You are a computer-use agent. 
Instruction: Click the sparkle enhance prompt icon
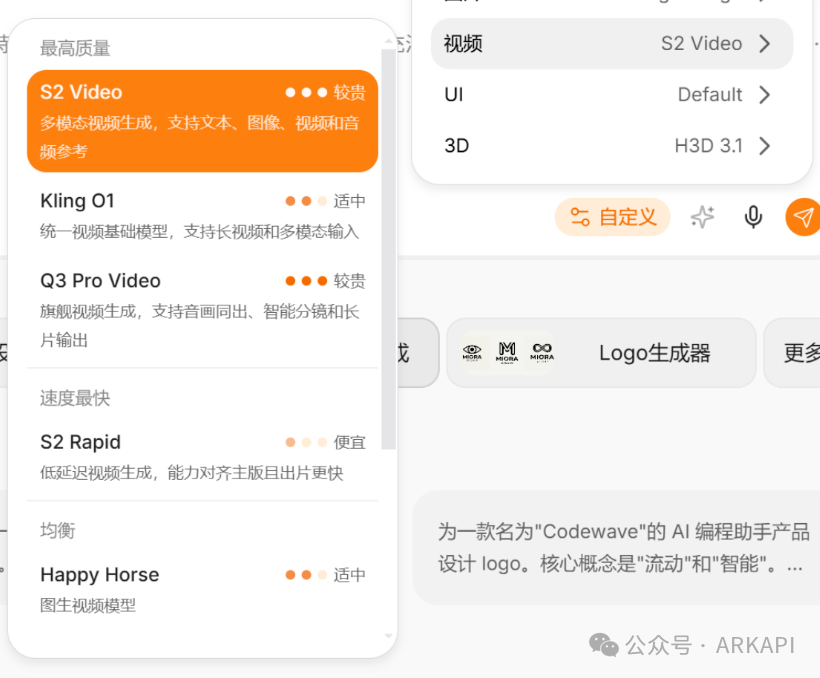point(702,217)
